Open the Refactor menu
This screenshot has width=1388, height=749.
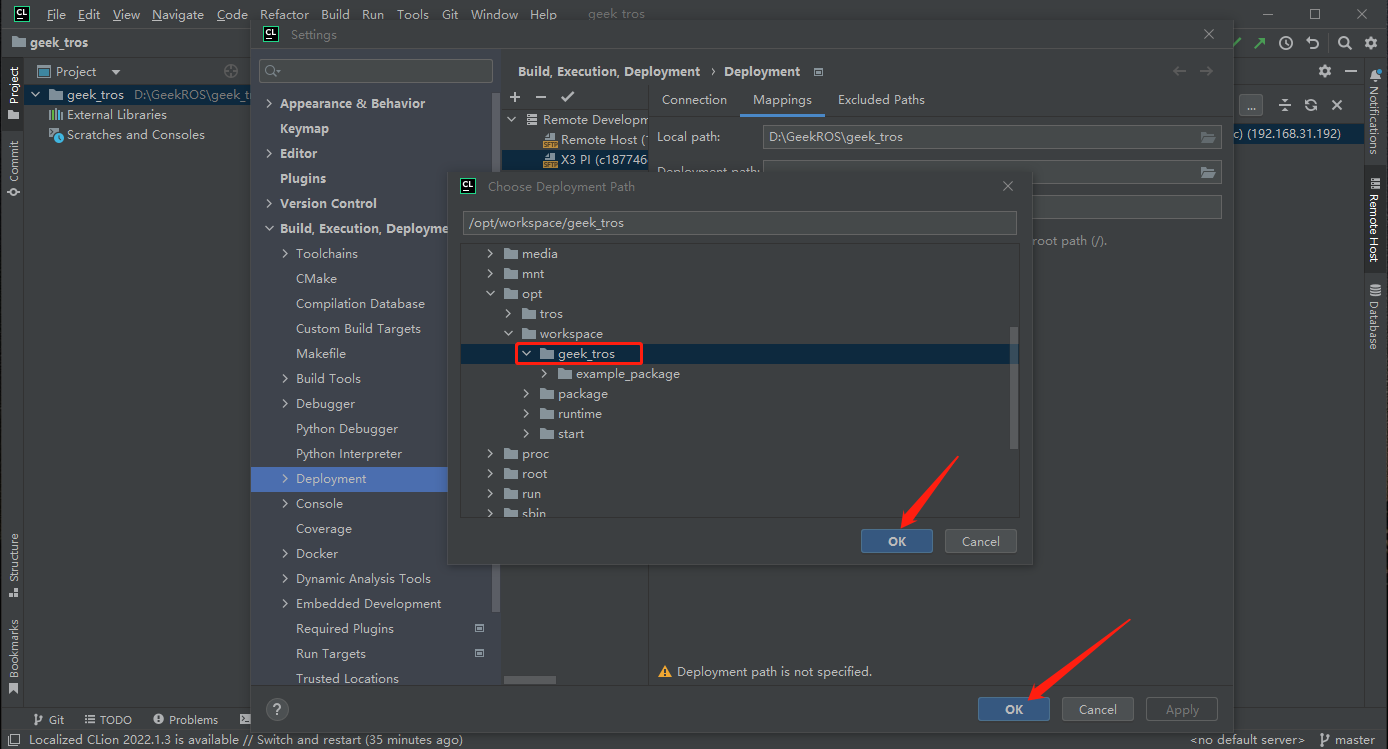284,15
